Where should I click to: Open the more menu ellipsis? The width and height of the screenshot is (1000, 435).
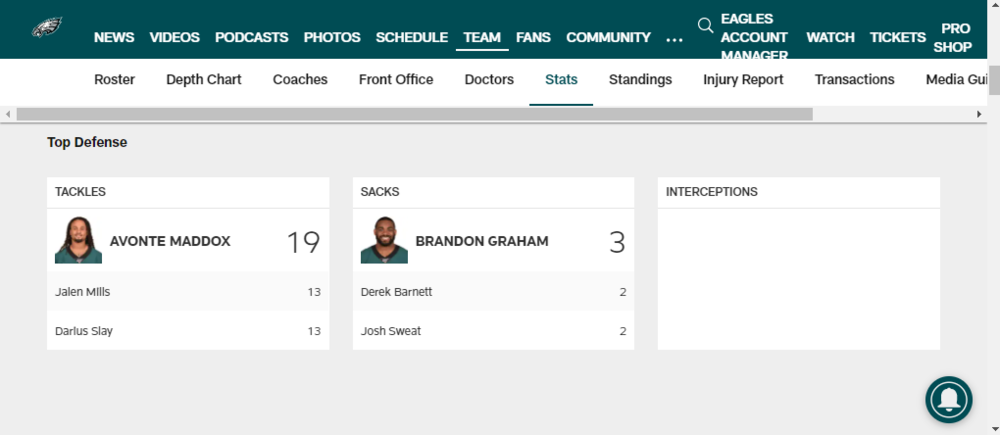tap(674, 38)
